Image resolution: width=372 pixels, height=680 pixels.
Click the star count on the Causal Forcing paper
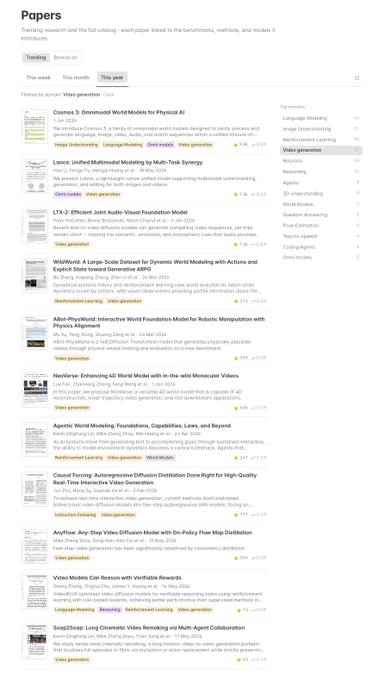click(241, 515)
